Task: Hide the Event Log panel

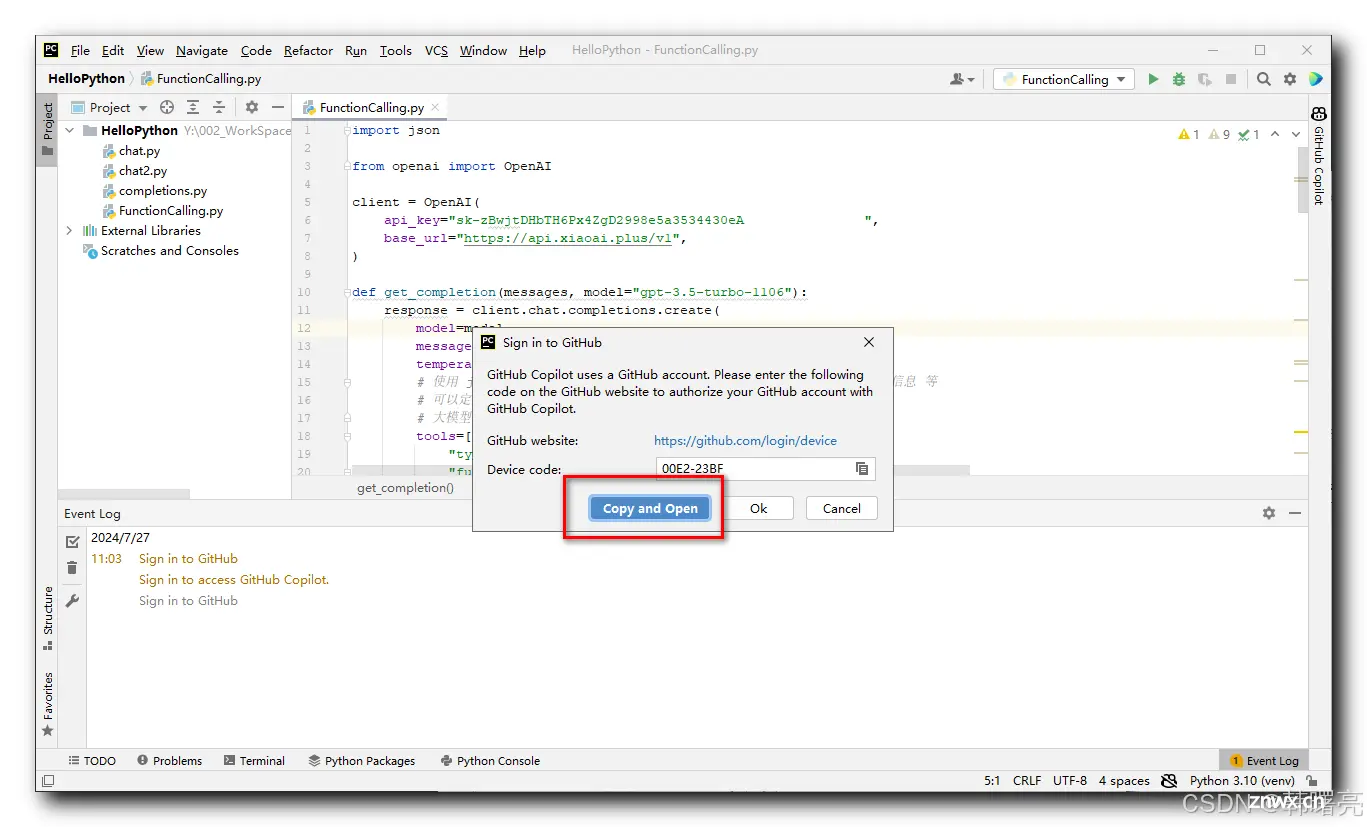Action: tap(1295, 513)
